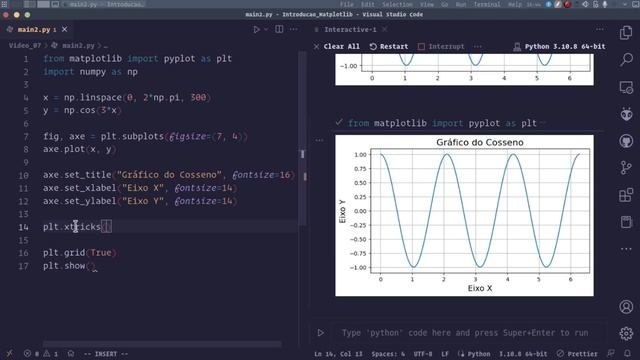Viewport: 640px width, 360px height.
Task: Close the main2.py editor tab
Action: [64, 29]
